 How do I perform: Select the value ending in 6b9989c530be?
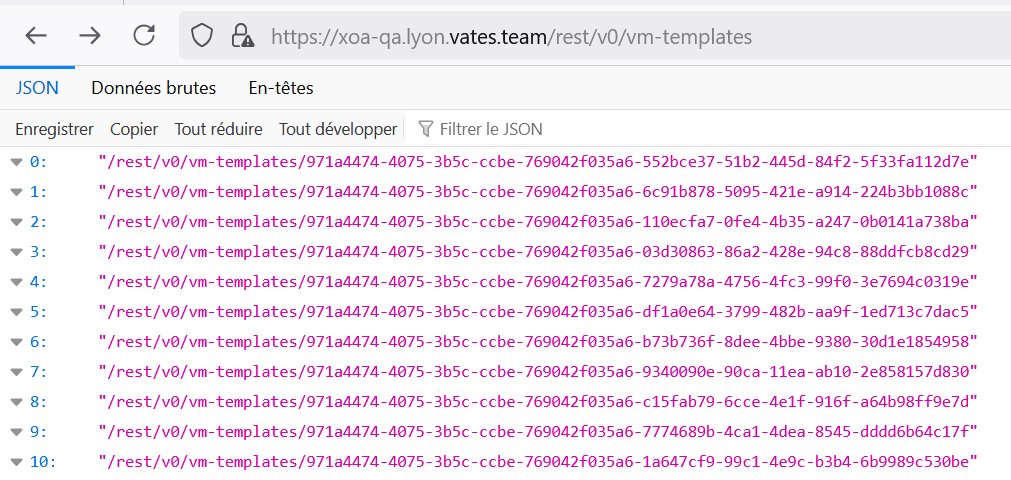[x=538, y=461]
